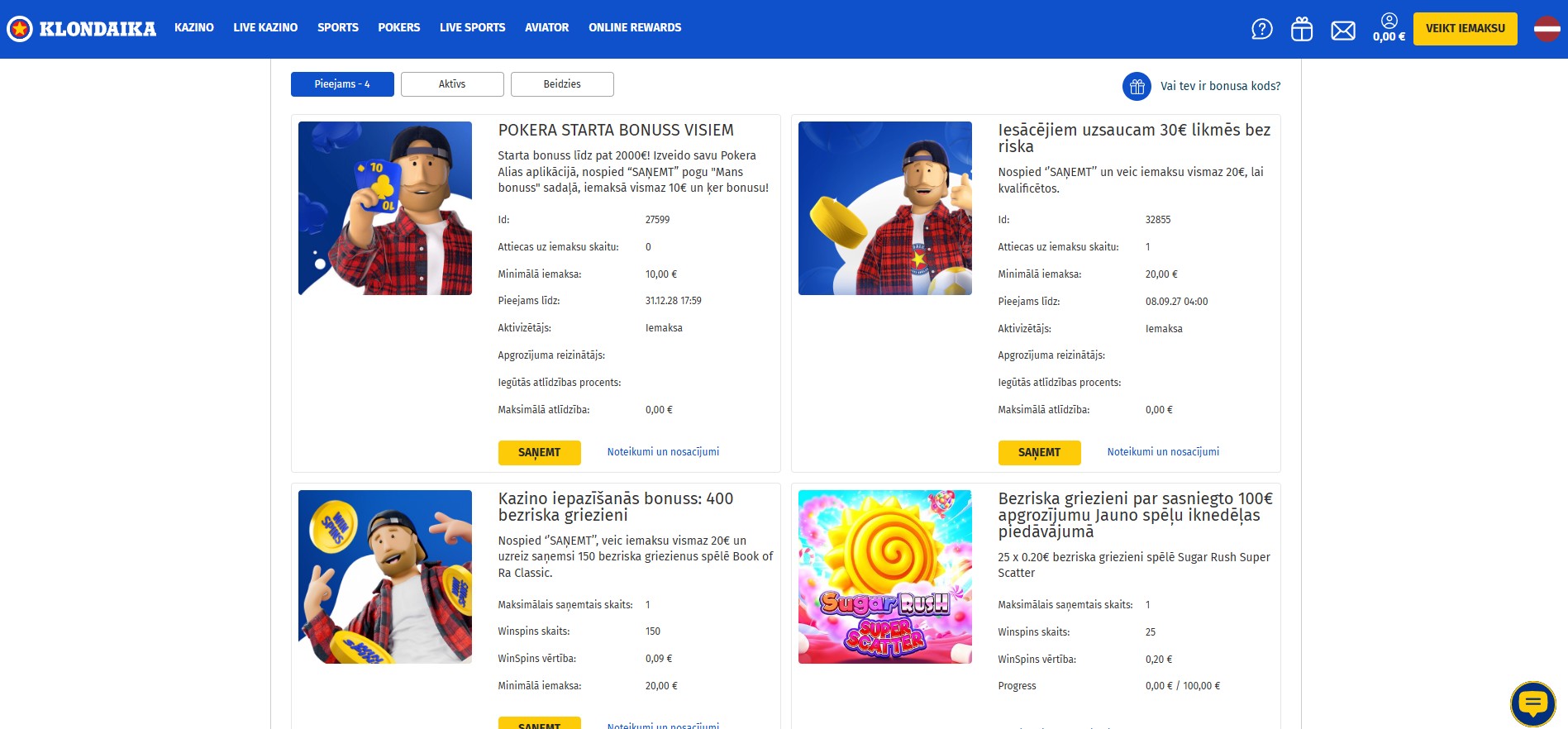Image resolution: width=1568 pixels, height=729 pixels.
Task: Open the messages envelope icon
Action: [x=1342, y=28]
